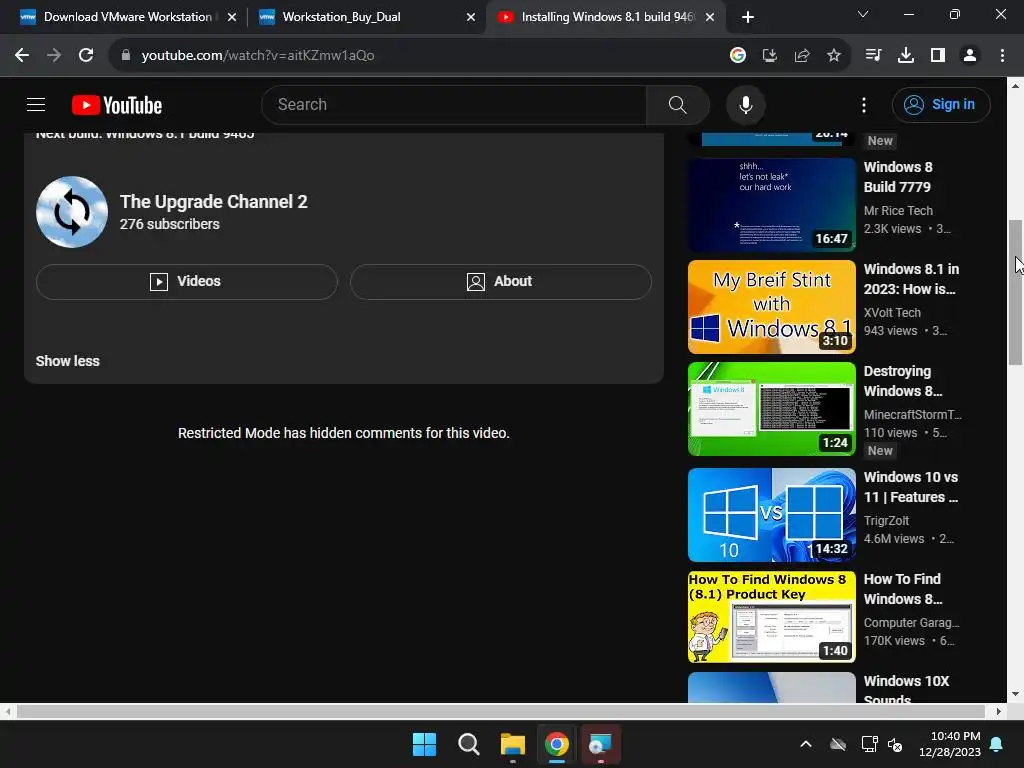The height and width of the screenshot is (768, 1024).
Task: Focus the YouTube search field
Action: pyautogui.click(x=454, y=104)
